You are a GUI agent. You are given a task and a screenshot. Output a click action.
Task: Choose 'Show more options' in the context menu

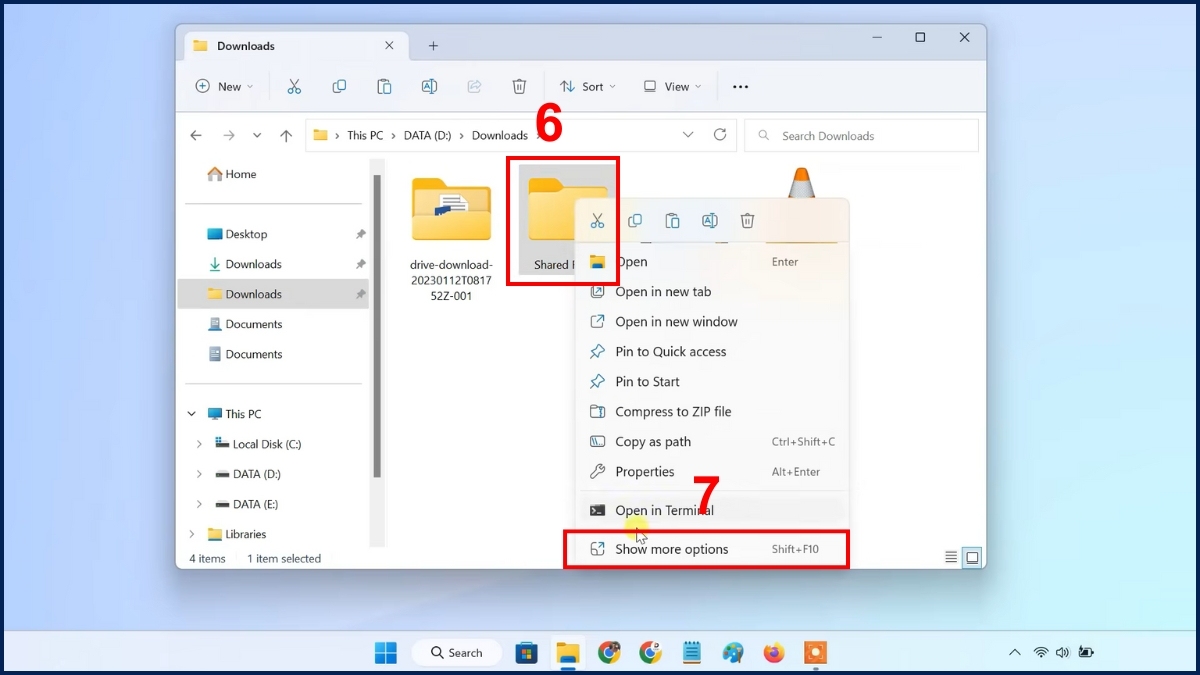(673, 549)
